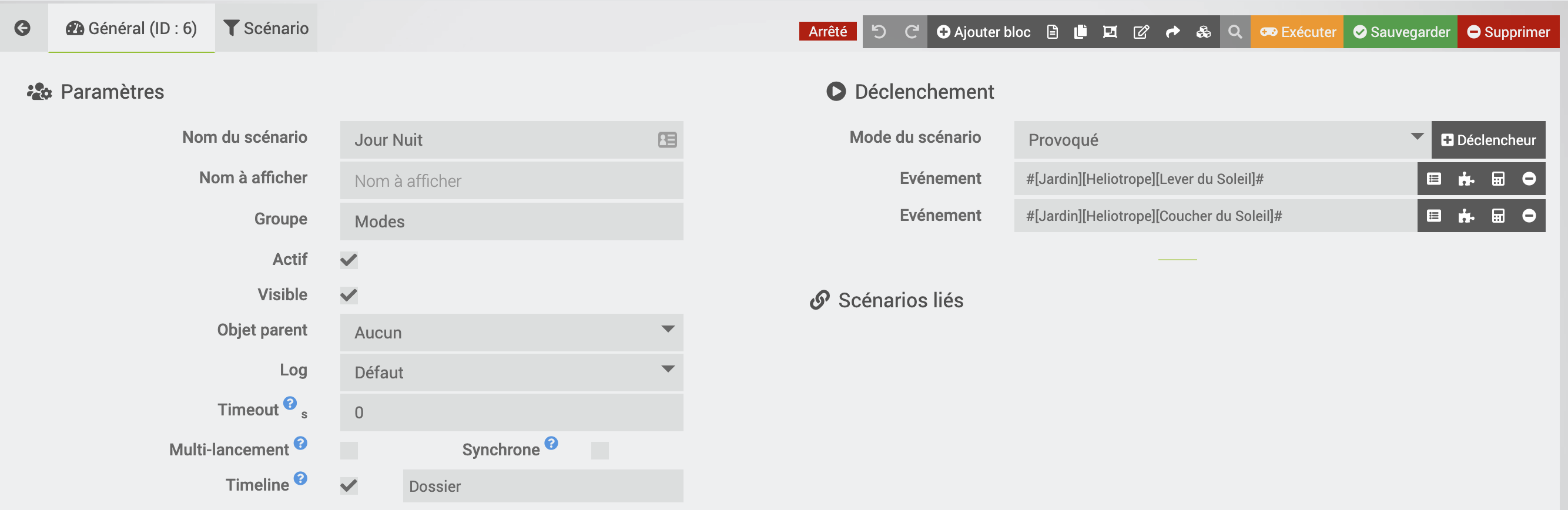Open the Objet parent dropdown
Screen dimensions: 1568x510
coord(511,333)
